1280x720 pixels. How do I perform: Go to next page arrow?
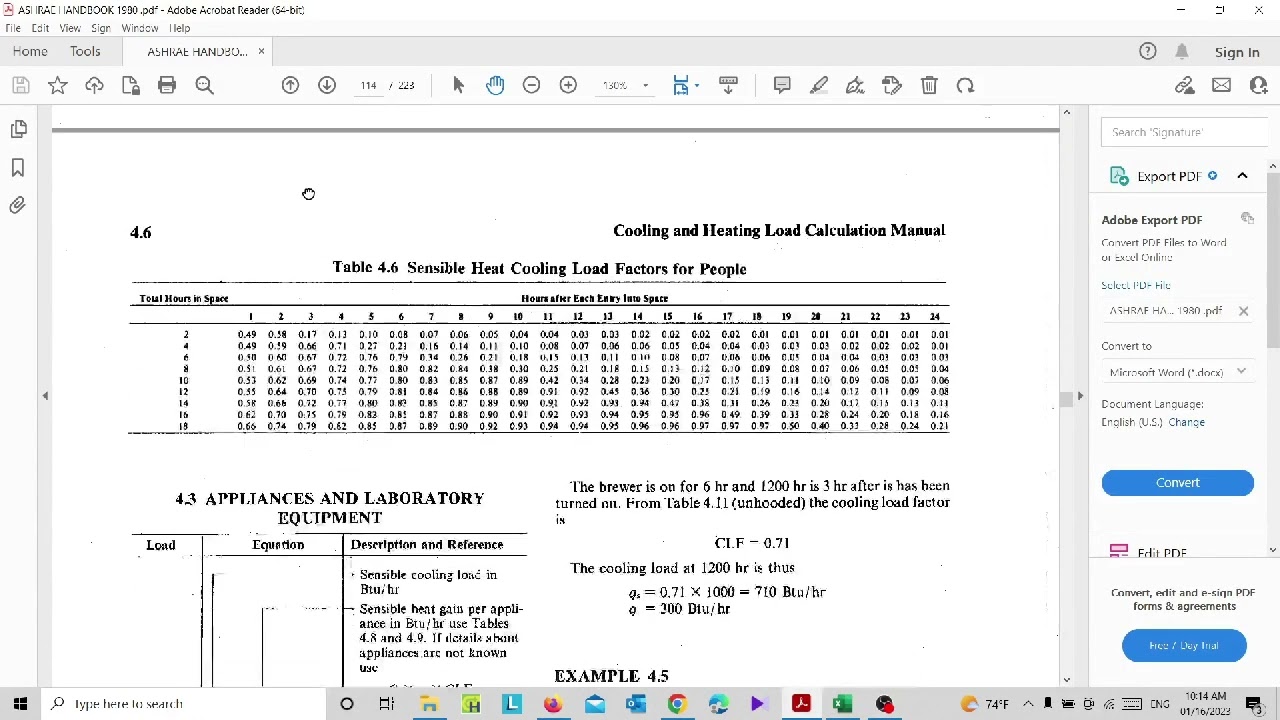click(327, 86)
